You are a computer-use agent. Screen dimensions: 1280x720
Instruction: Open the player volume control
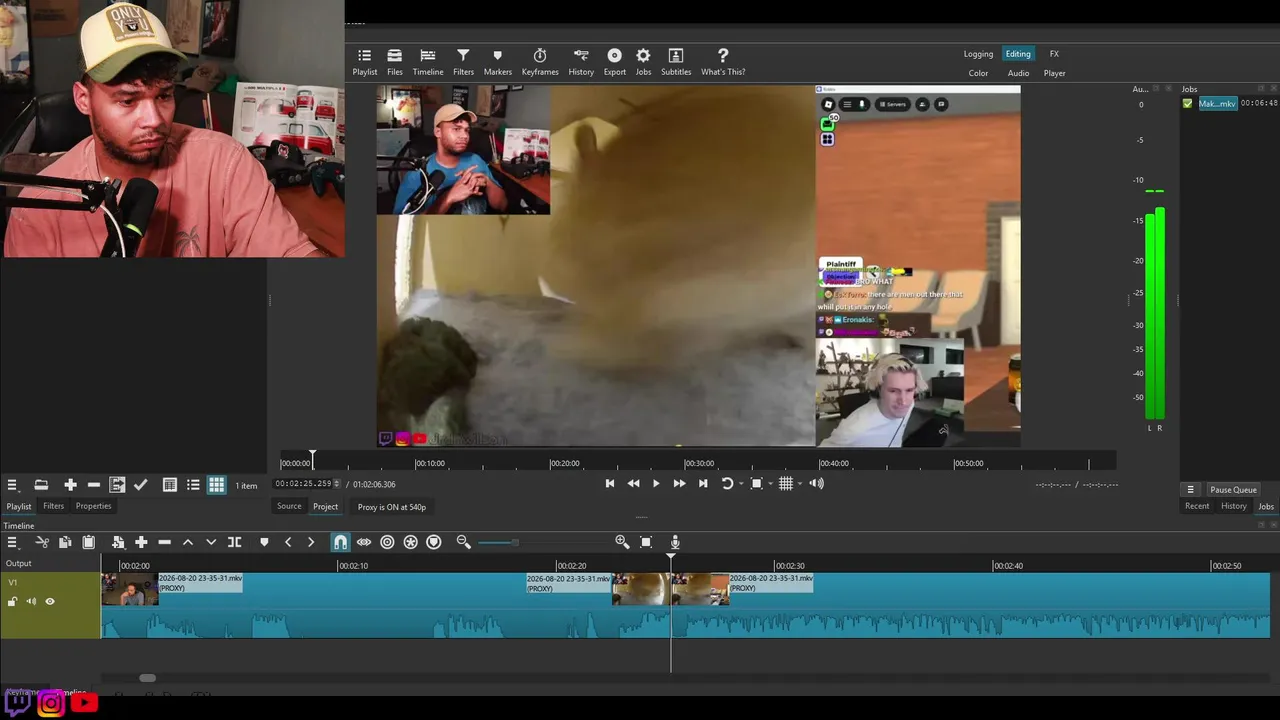817,484
